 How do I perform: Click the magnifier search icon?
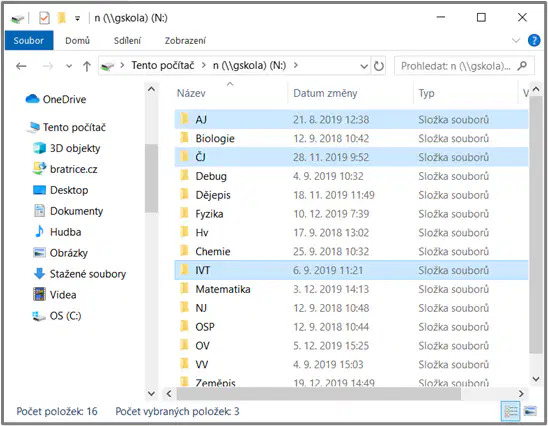pos(522,65)
